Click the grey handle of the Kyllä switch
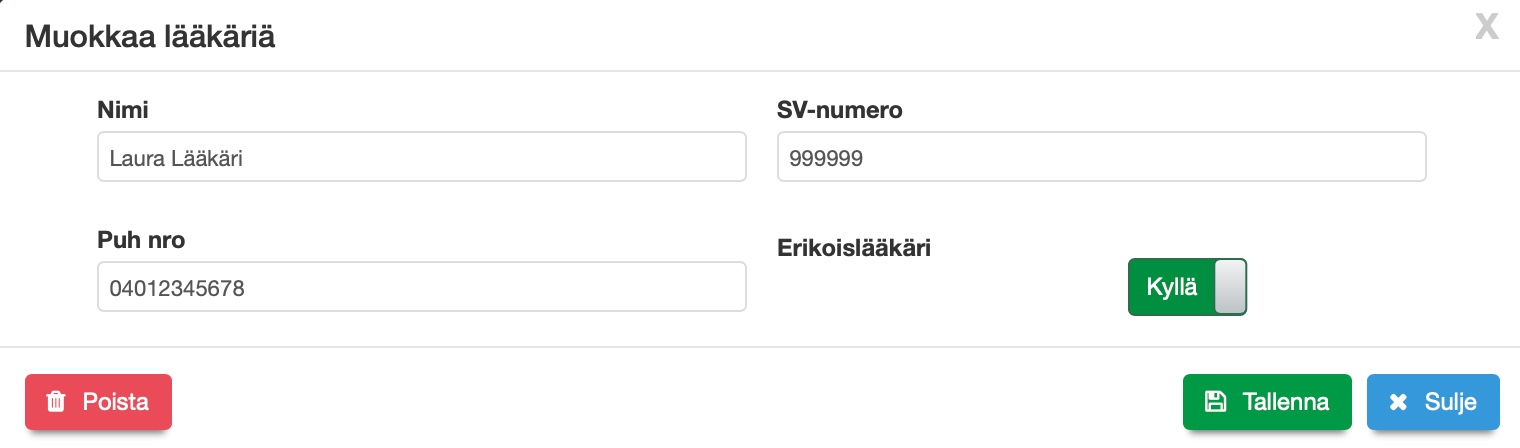The image size is (1520, 448). 1229,287
